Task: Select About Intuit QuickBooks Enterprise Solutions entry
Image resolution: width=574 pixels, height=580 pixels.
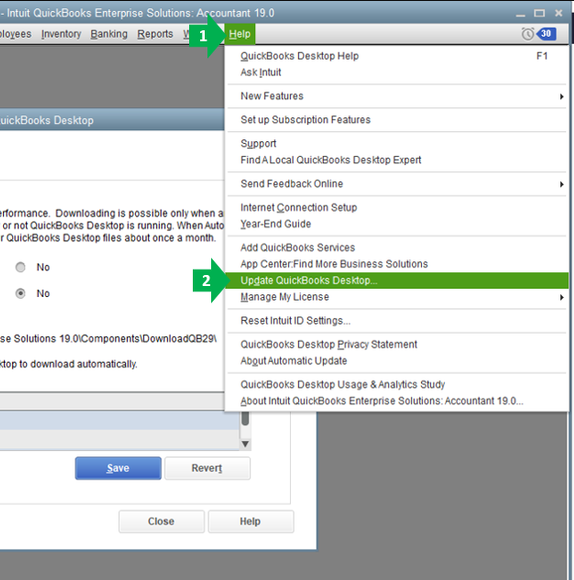Action: click(396, 401)
